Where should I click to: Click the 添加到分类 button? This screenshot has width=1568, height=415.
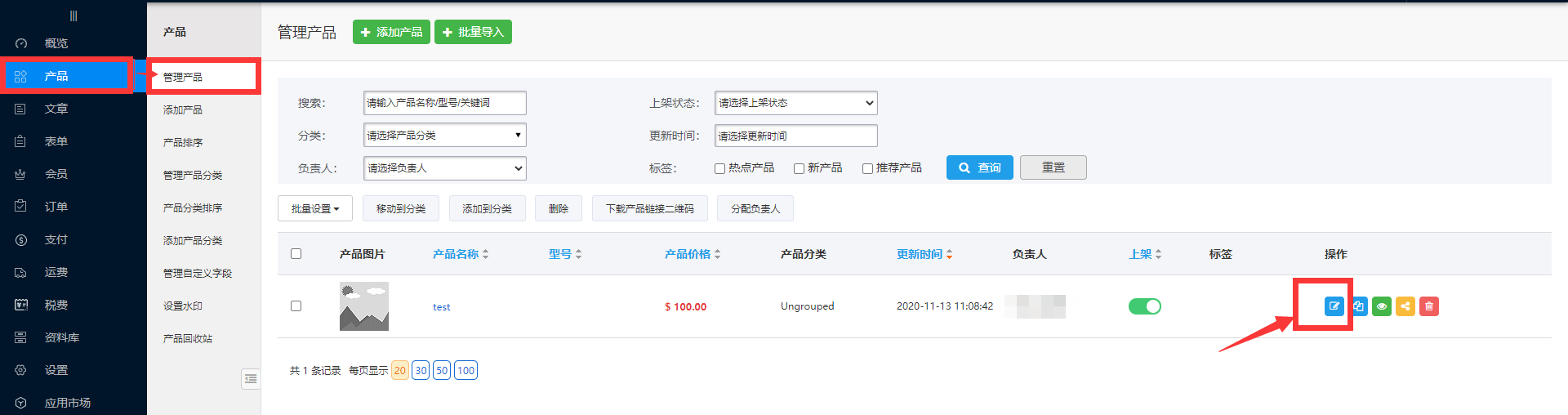pyautogui.click(x=488, y=208)
